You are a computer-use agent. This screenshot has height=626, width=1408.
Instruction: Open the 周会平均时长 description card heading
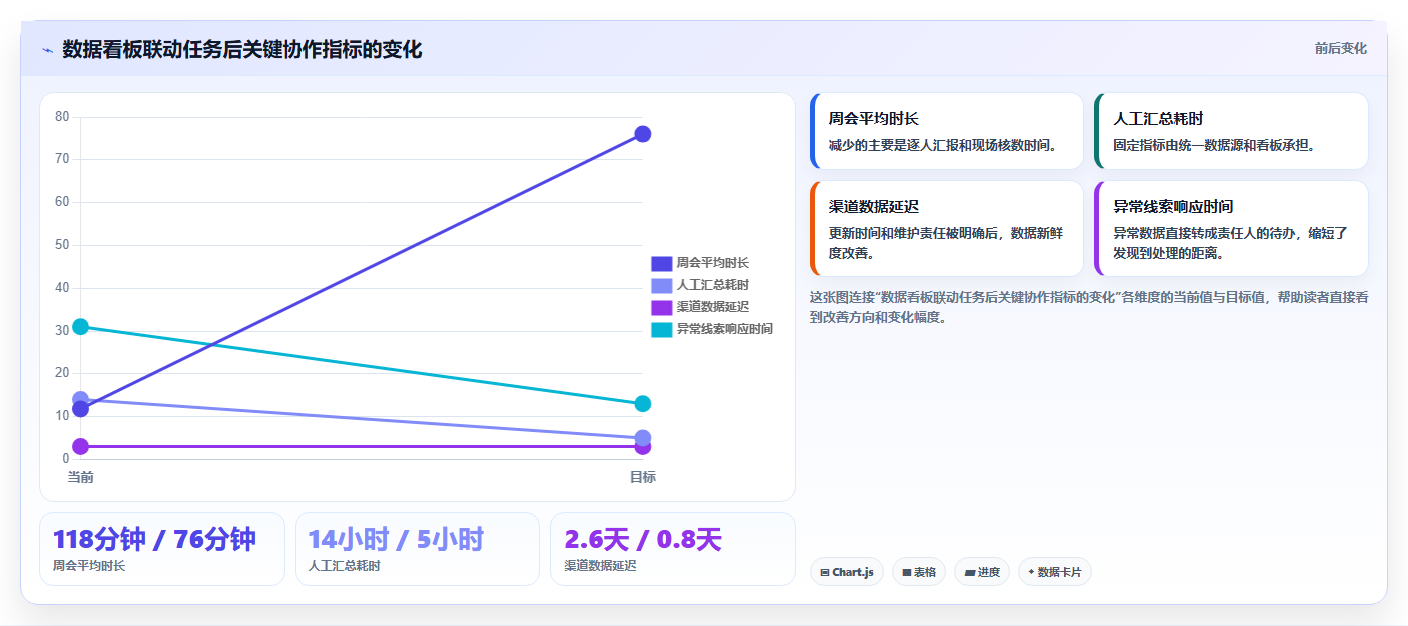[873, 119]
